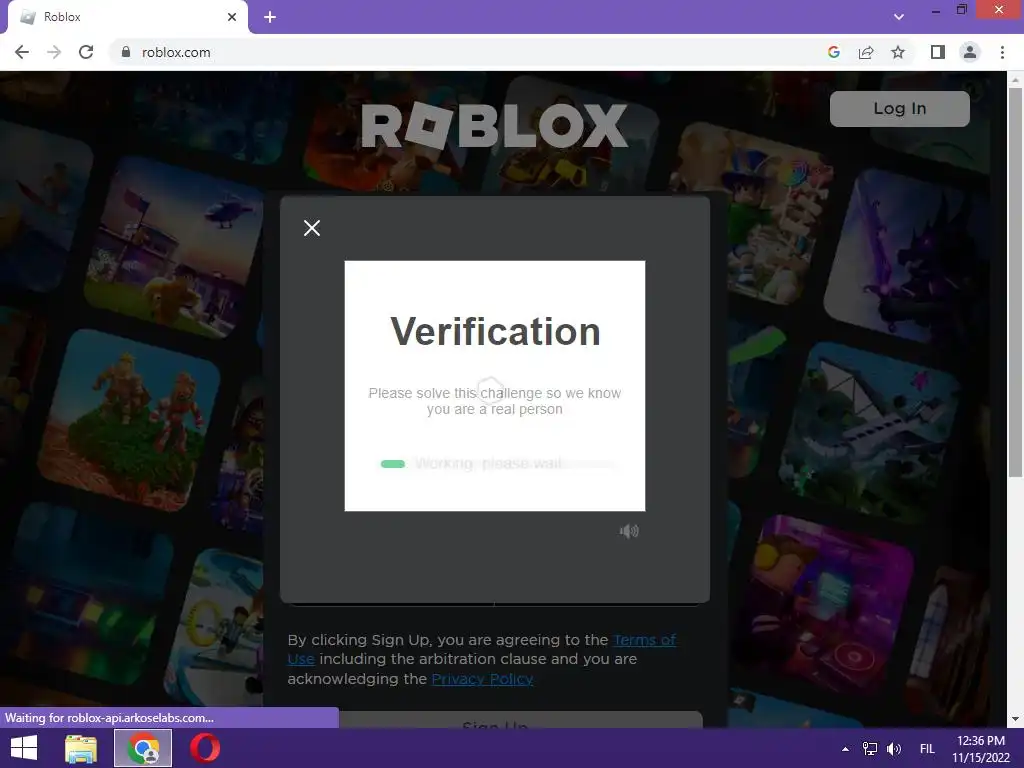This screenshot has height=768, width=1024.
Task: Click the game thumbnail with two warrior characters
Action: click(x=129, y=420)
